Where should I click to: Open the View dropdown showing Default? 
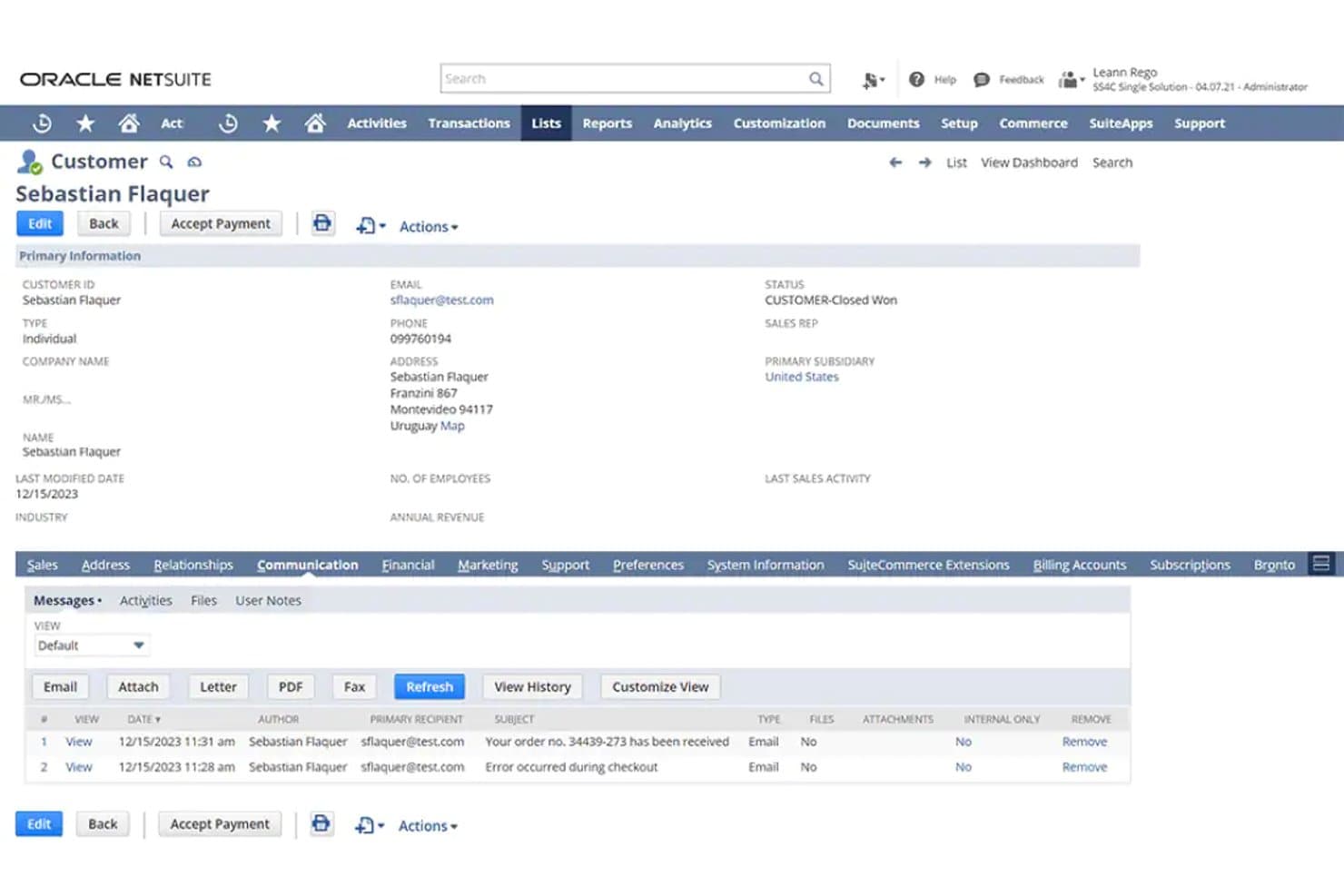[91, 645]
